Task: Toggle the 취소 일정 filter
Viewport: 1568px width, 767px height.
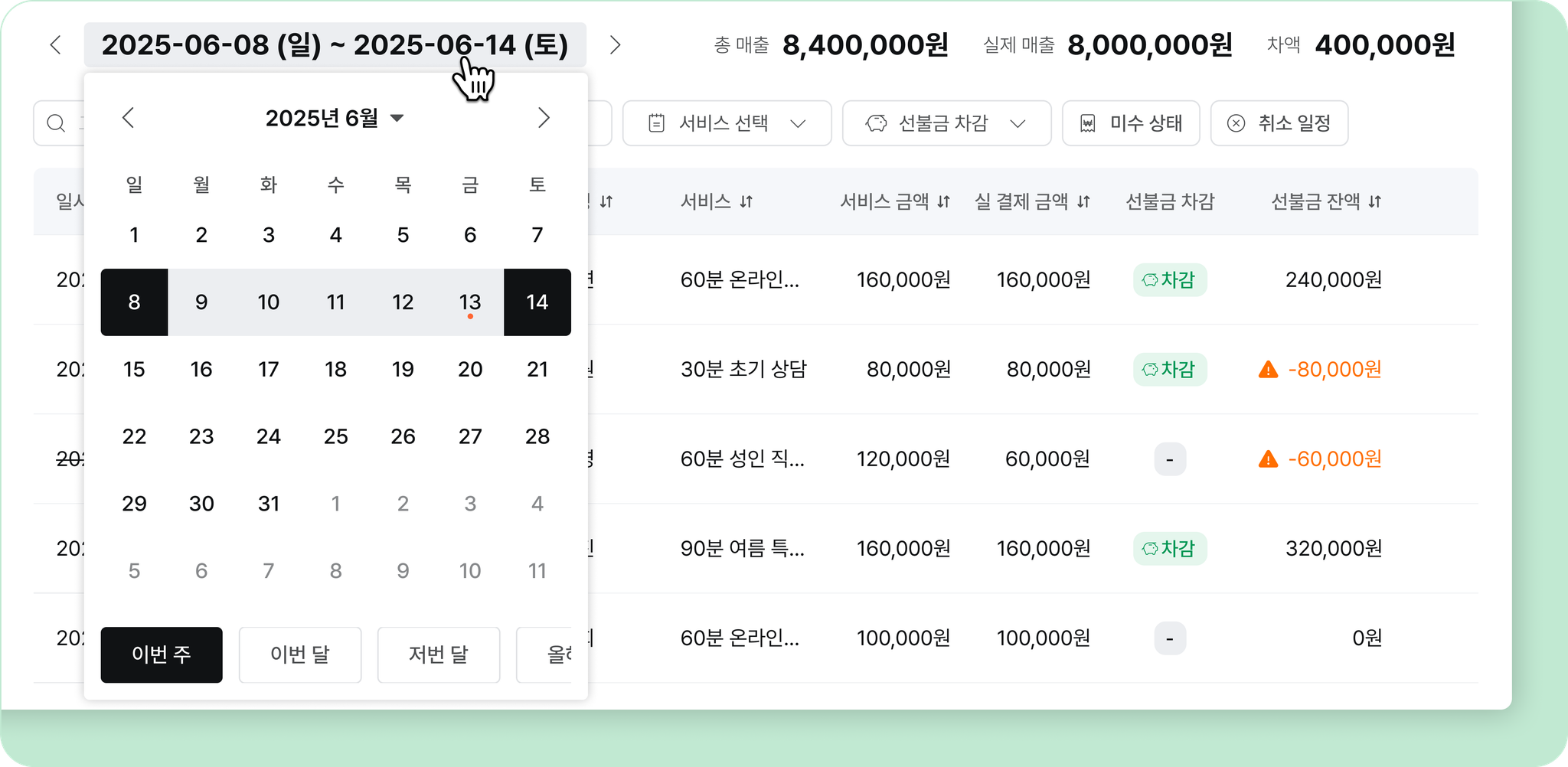Action: [x=1279, y=123]
